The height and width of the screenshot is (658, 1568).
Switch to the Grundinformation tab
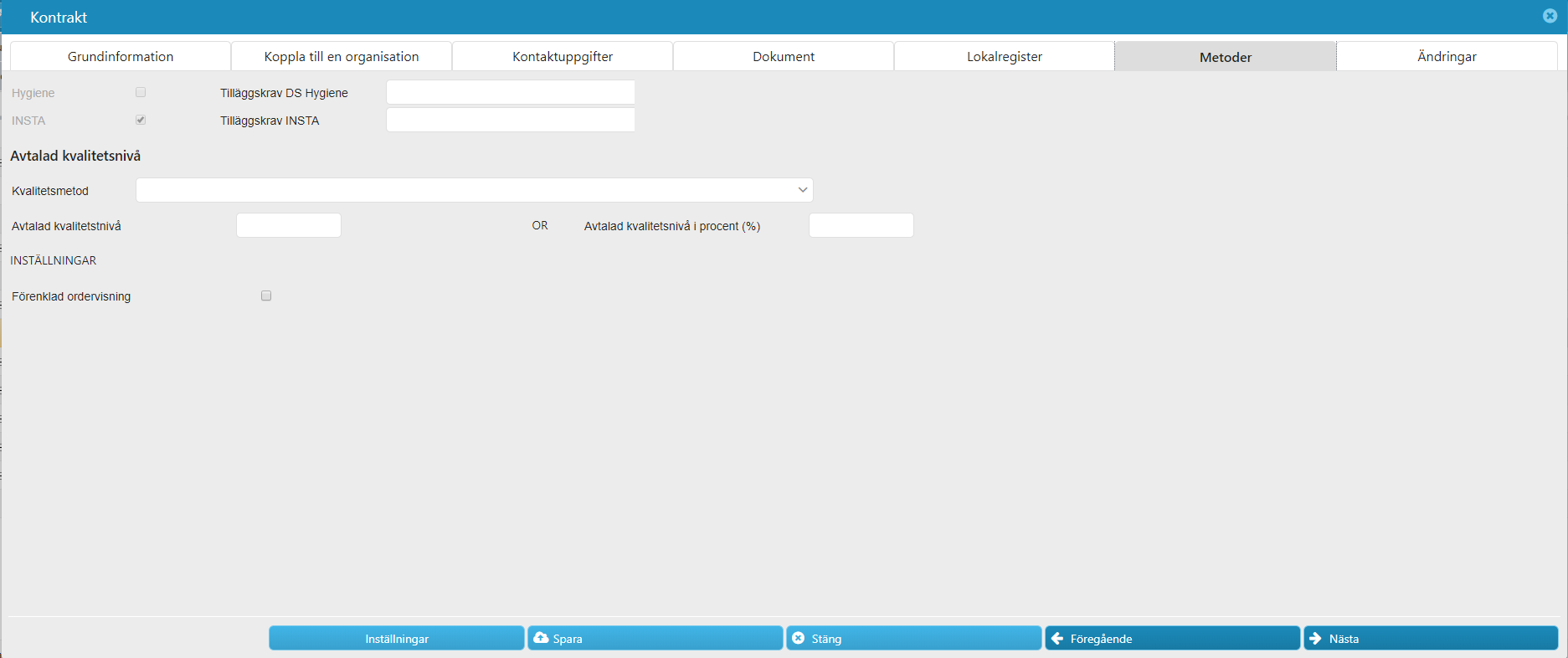tap(121, 56)
